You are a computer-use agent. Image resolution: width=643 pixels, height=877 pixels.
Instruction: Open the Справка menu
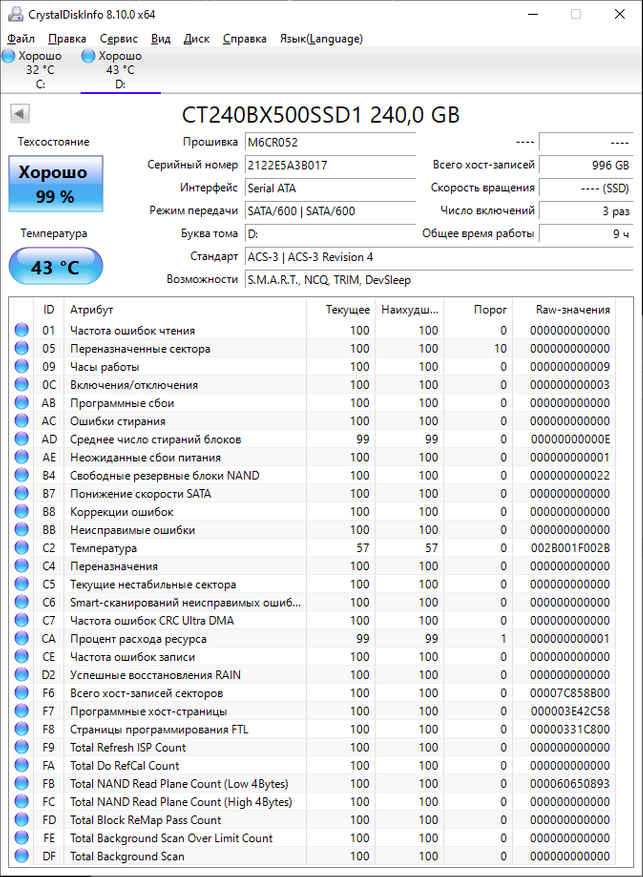(244, 39)
